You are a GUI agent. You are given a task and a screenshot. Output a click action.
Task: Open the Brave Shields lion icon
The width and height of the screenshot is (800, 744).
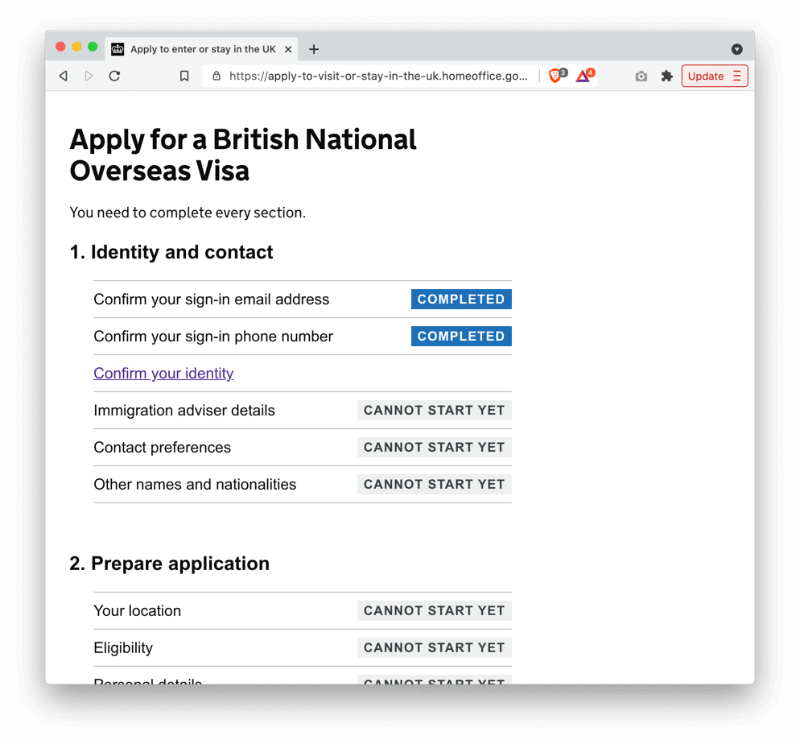click(557, 76)
